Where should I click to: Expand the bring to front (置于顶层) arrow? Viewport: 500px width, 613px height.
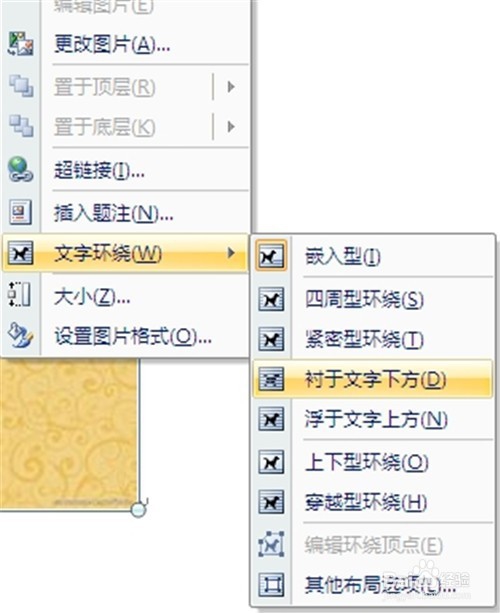pos(231,87)
